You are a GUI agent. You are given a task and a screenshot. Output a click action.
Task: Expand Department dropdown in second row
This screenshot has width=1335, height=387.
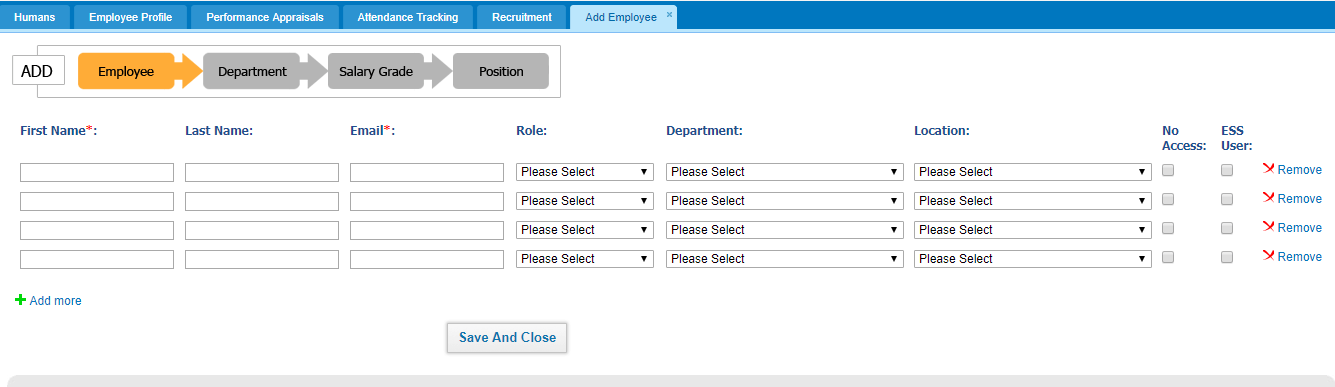(x=784, y=201)
